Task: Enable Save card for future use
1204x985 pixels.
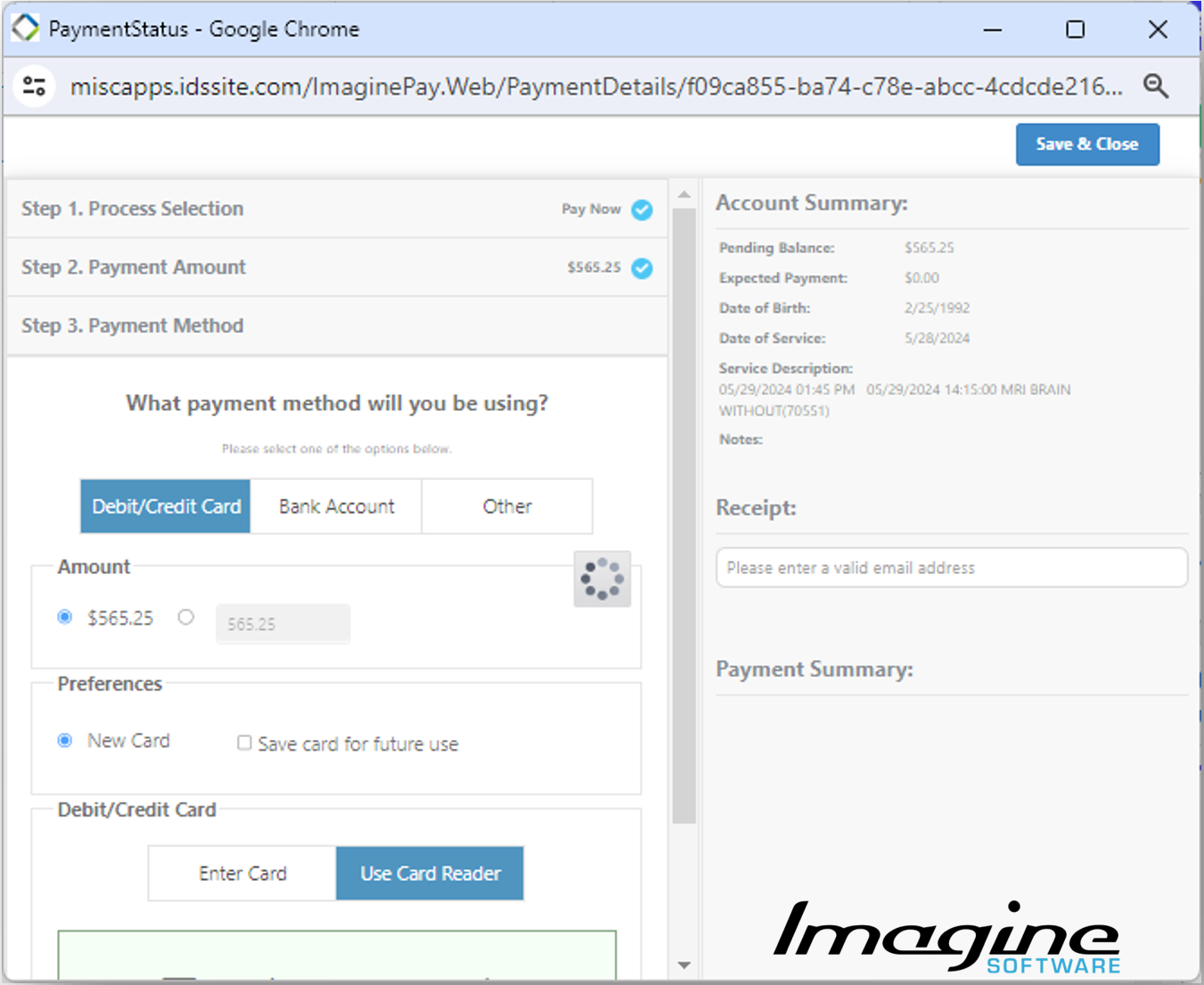Action: coord(244,743)
